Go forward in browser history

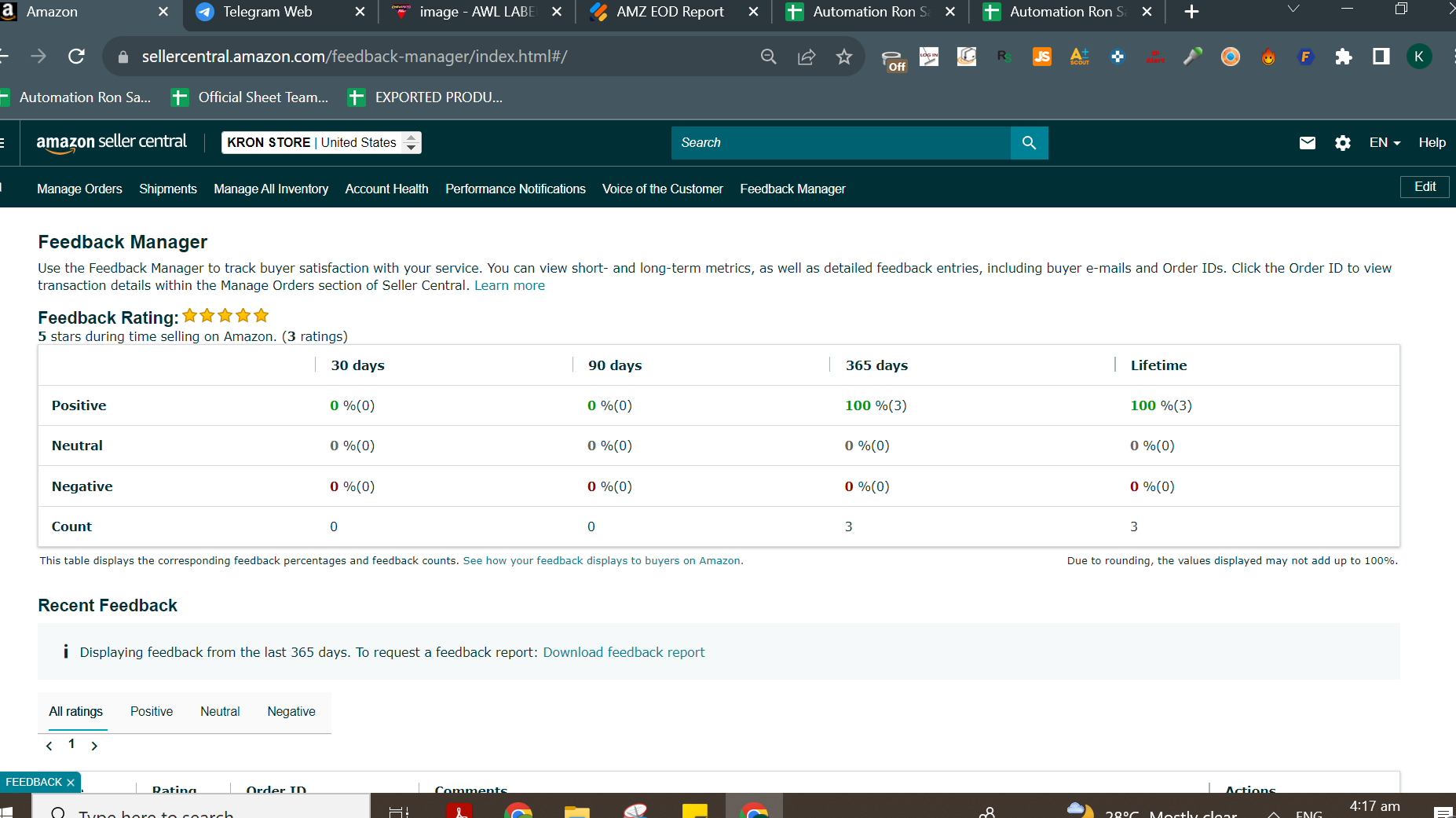38,57
